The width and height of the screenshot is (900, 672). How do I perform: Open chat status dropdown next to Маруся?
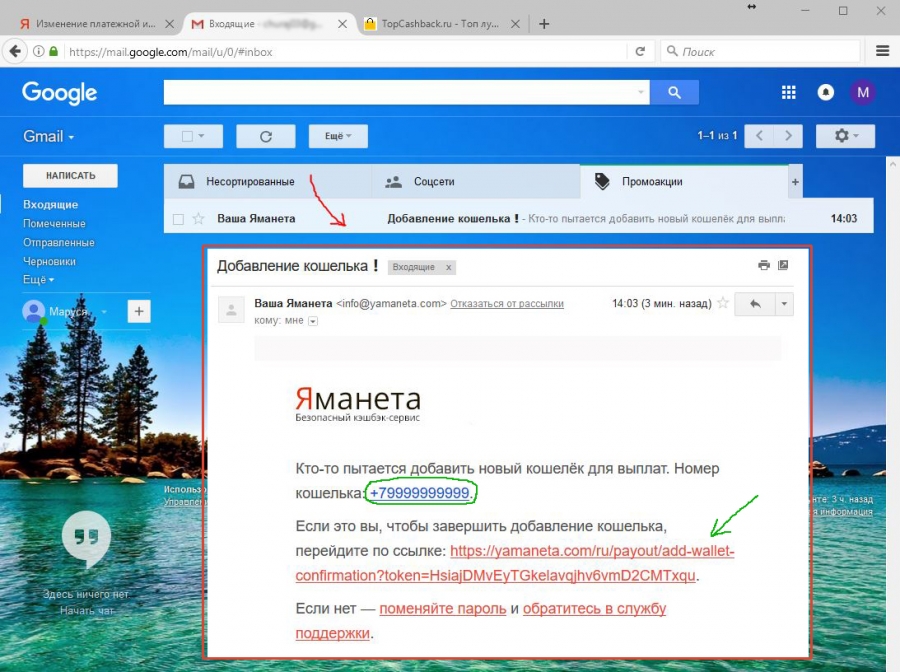click(x=104, y=312)
